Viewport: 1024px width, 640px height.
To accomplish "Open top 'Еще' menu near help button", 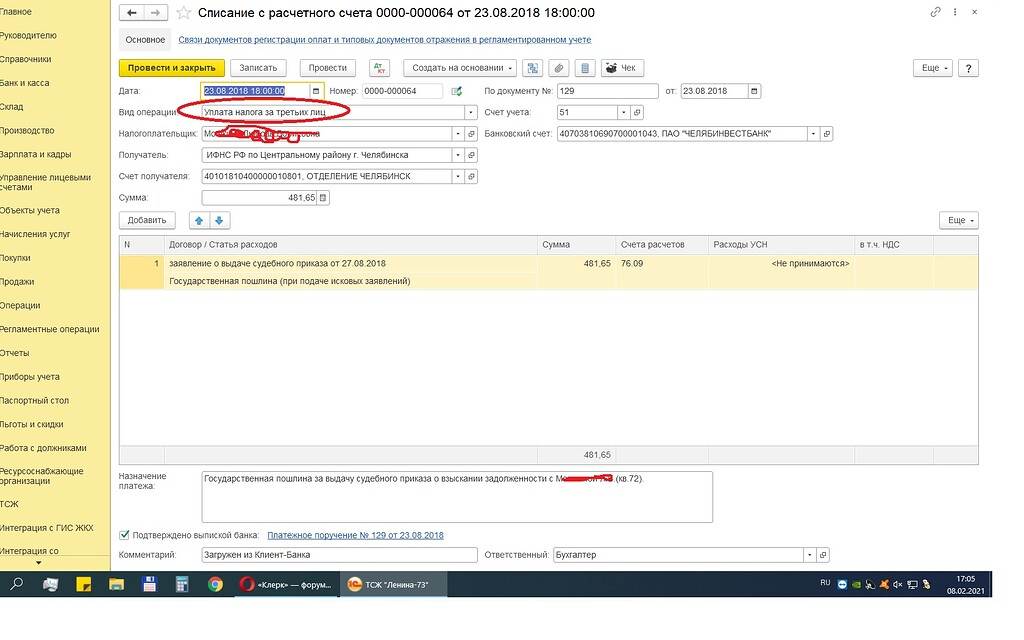I will [x=933, y=68].
